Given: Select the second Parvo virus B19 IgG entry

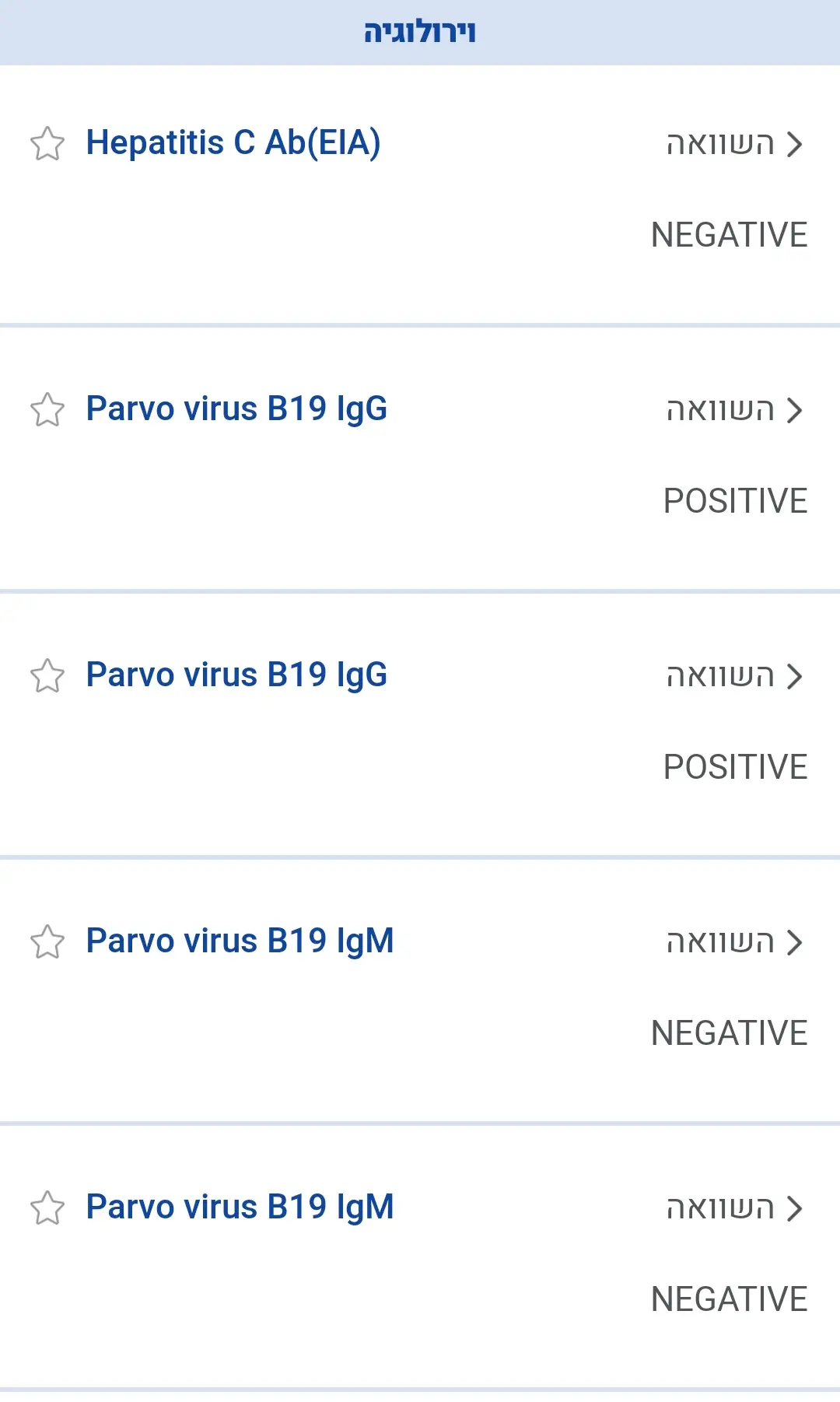Looking at the screenshot, I should tap(236, 675).
